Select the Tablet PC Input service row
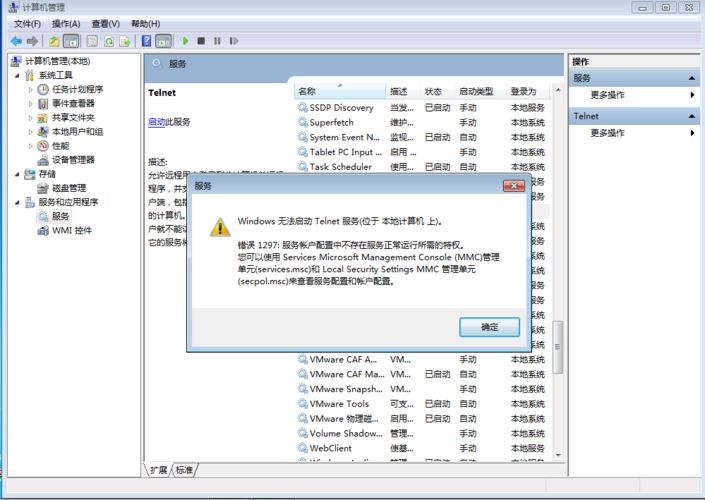Screen dimensions: 705x500 tap(423, 152)
